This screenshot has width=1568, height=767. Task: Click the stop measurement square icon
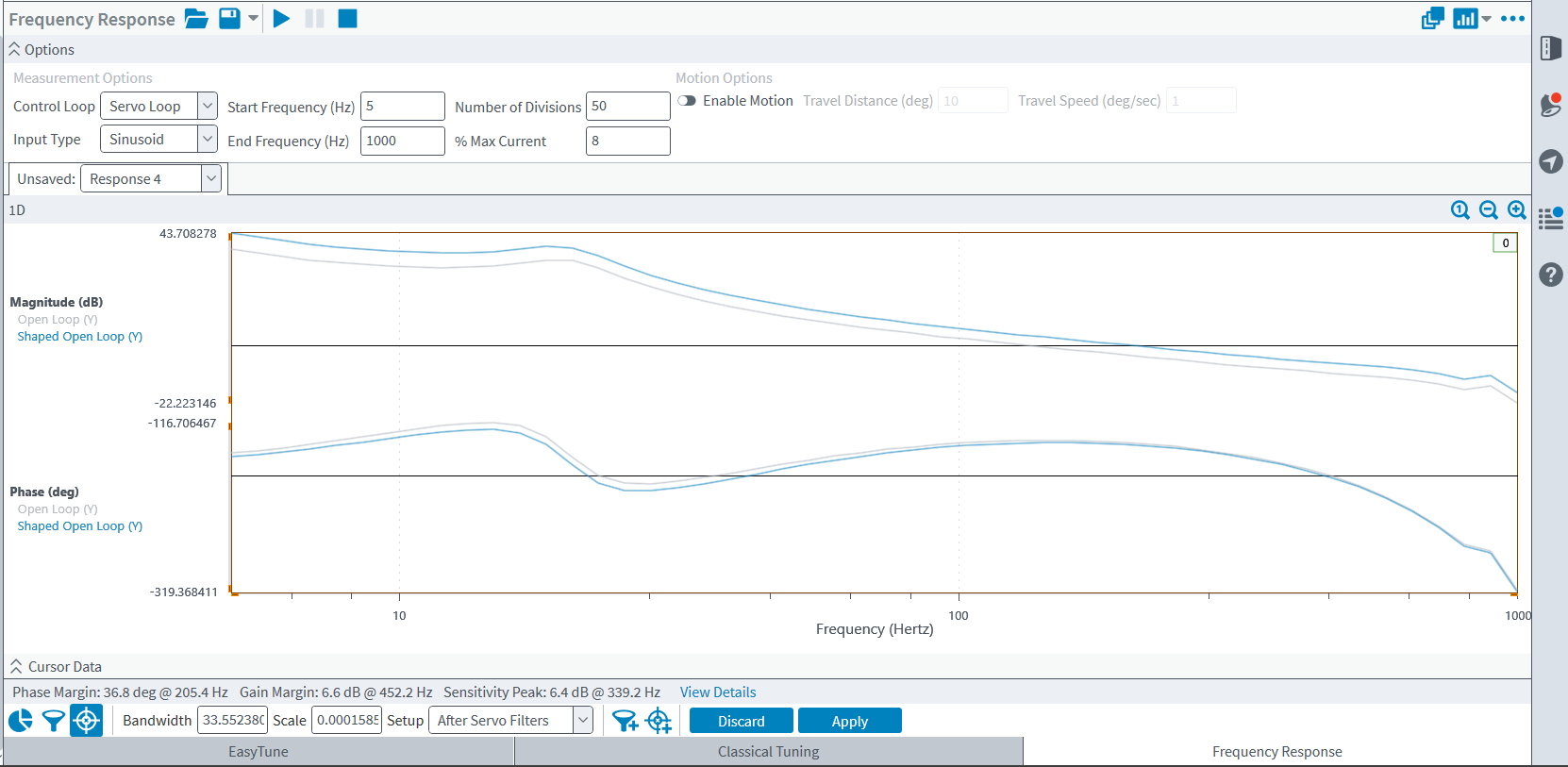coord(347,19)
